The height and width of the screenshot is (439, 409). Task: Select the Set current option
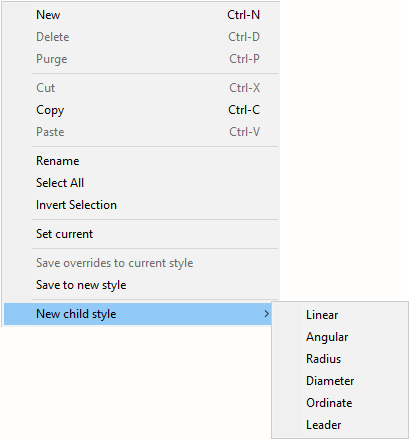pyautogui.click(x=142, y=234)
